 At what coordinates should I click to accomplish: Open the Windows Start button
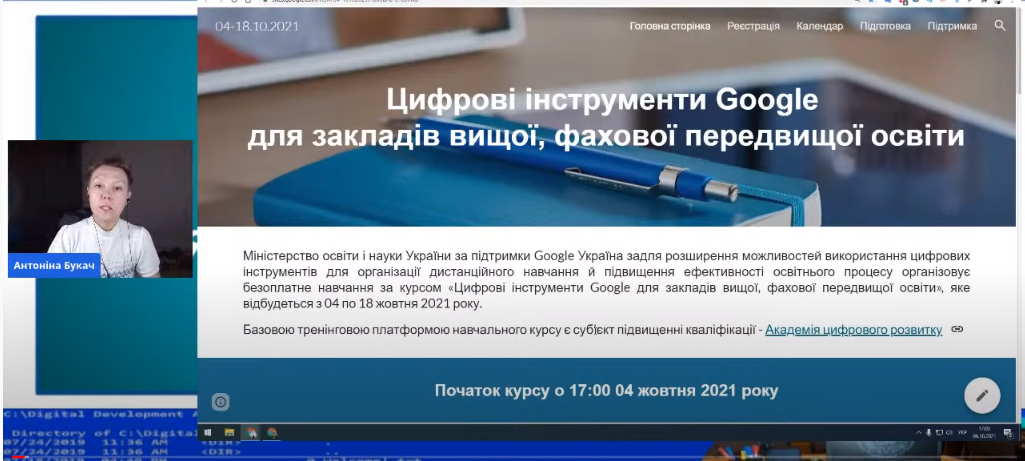click(x=208, y=432)
